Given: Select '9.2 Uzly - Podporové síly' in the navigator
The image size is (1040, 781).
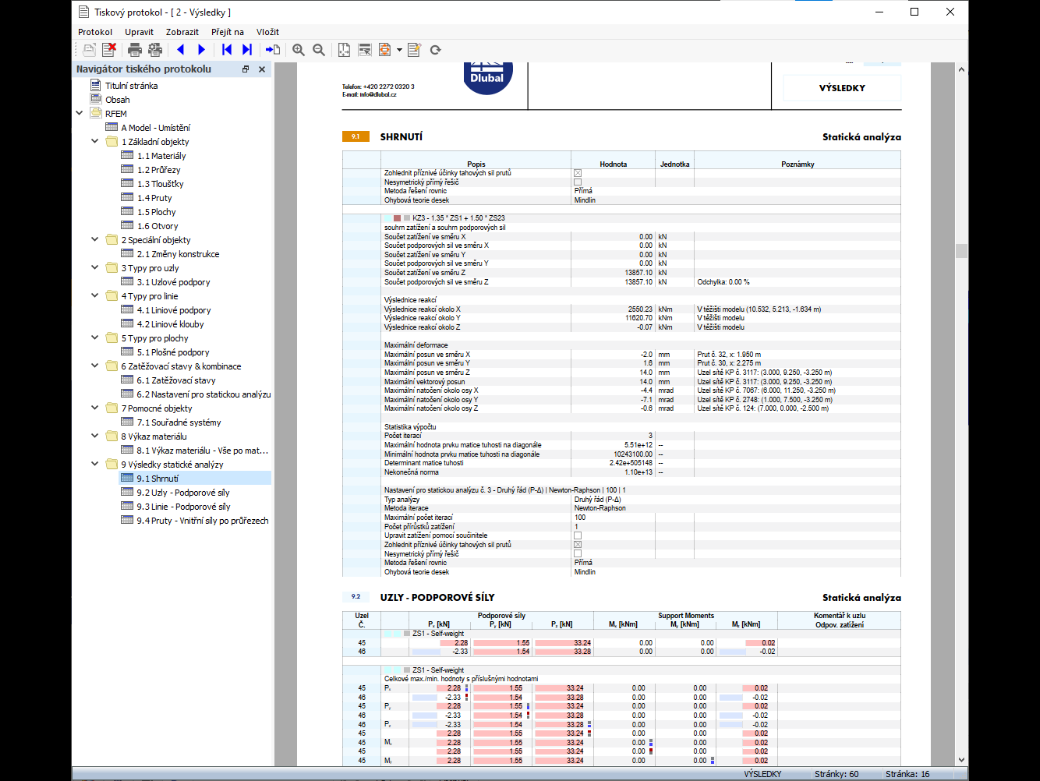Looking at the screenshot, I should point(183,493).
